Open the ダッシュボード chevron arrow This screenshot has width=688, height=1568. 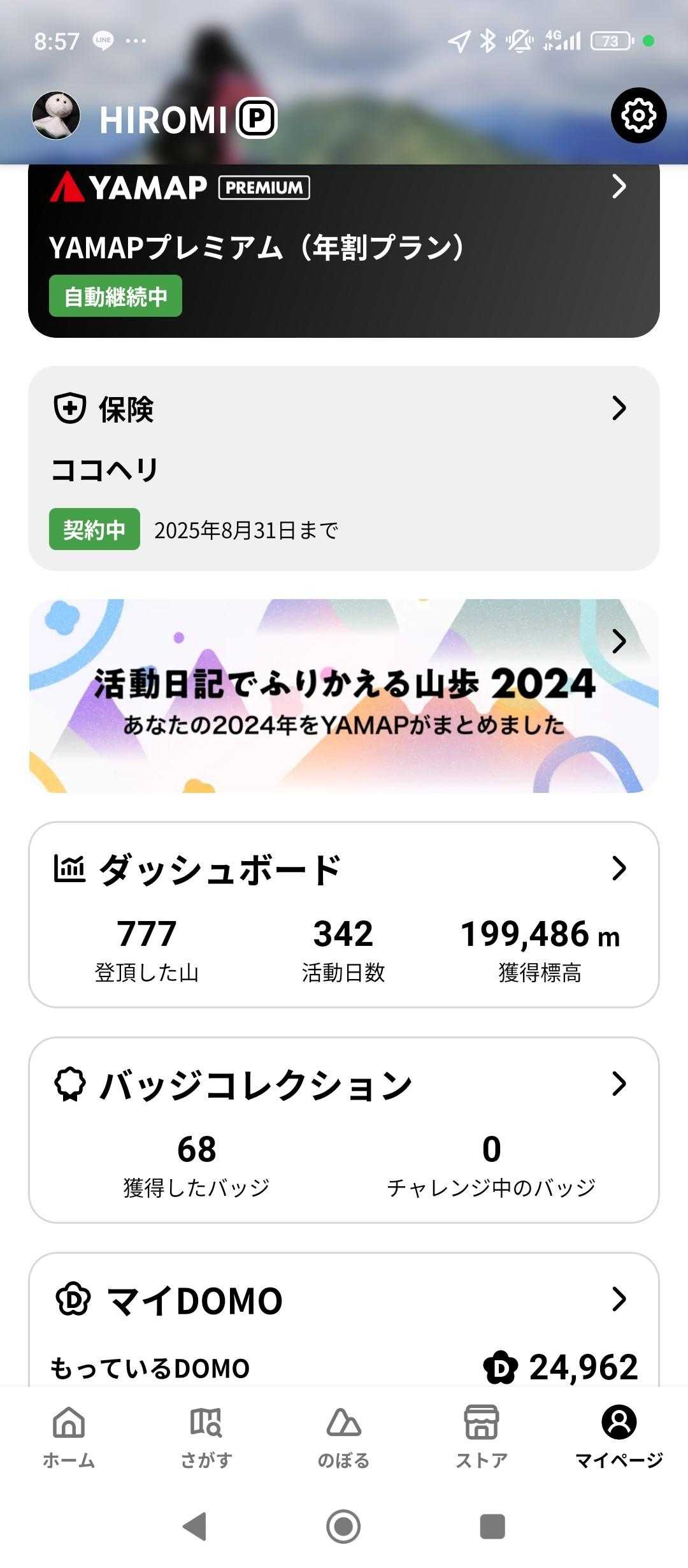tap(619, 868)
